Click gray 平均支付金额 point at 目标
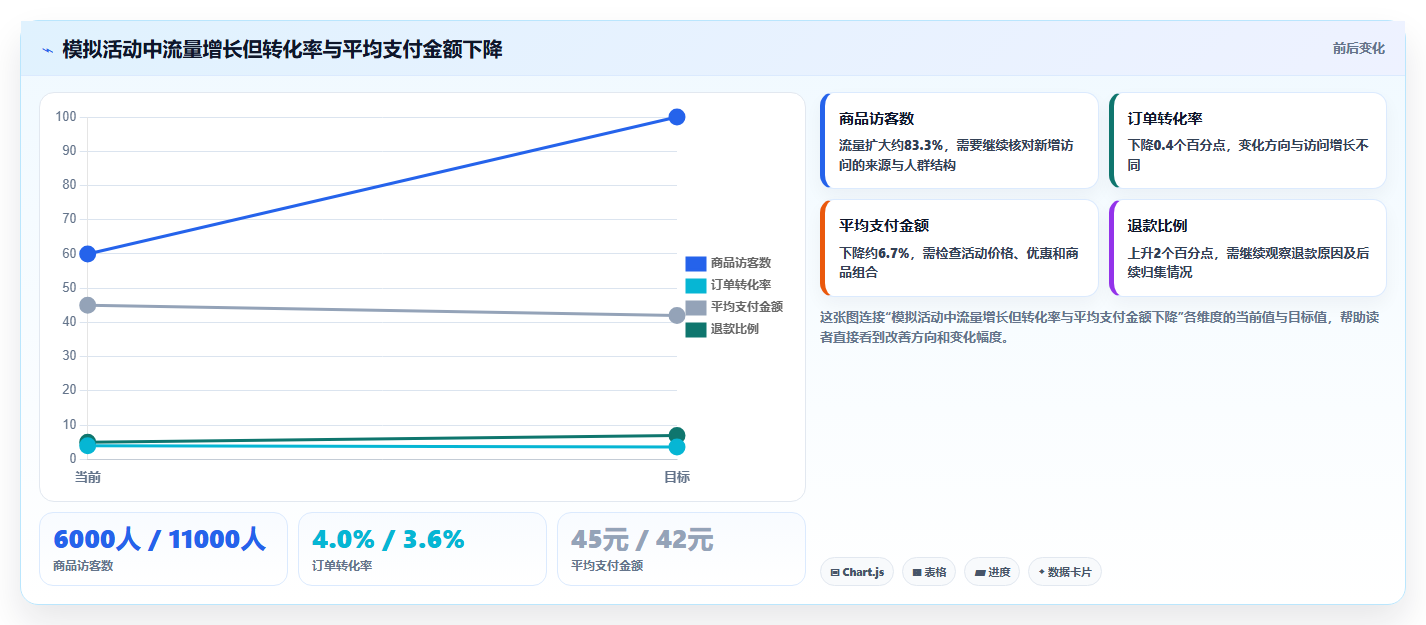Image resolution: width=1426 pixels, height=625 pixels. click(x=676, y=315)
